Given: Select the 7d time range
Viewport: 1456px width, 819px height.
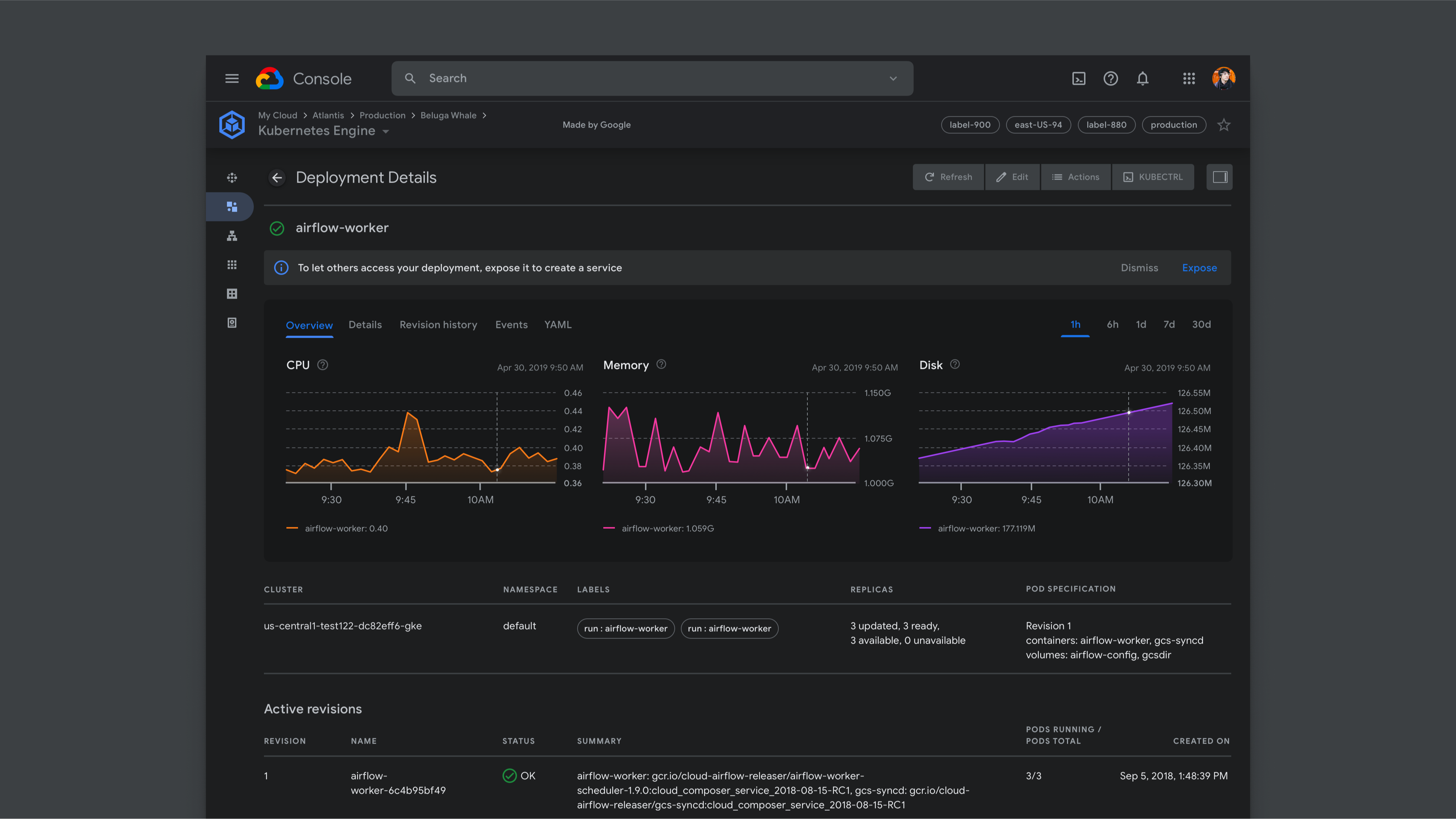Looking at the screenshot, I should 1169,324.
